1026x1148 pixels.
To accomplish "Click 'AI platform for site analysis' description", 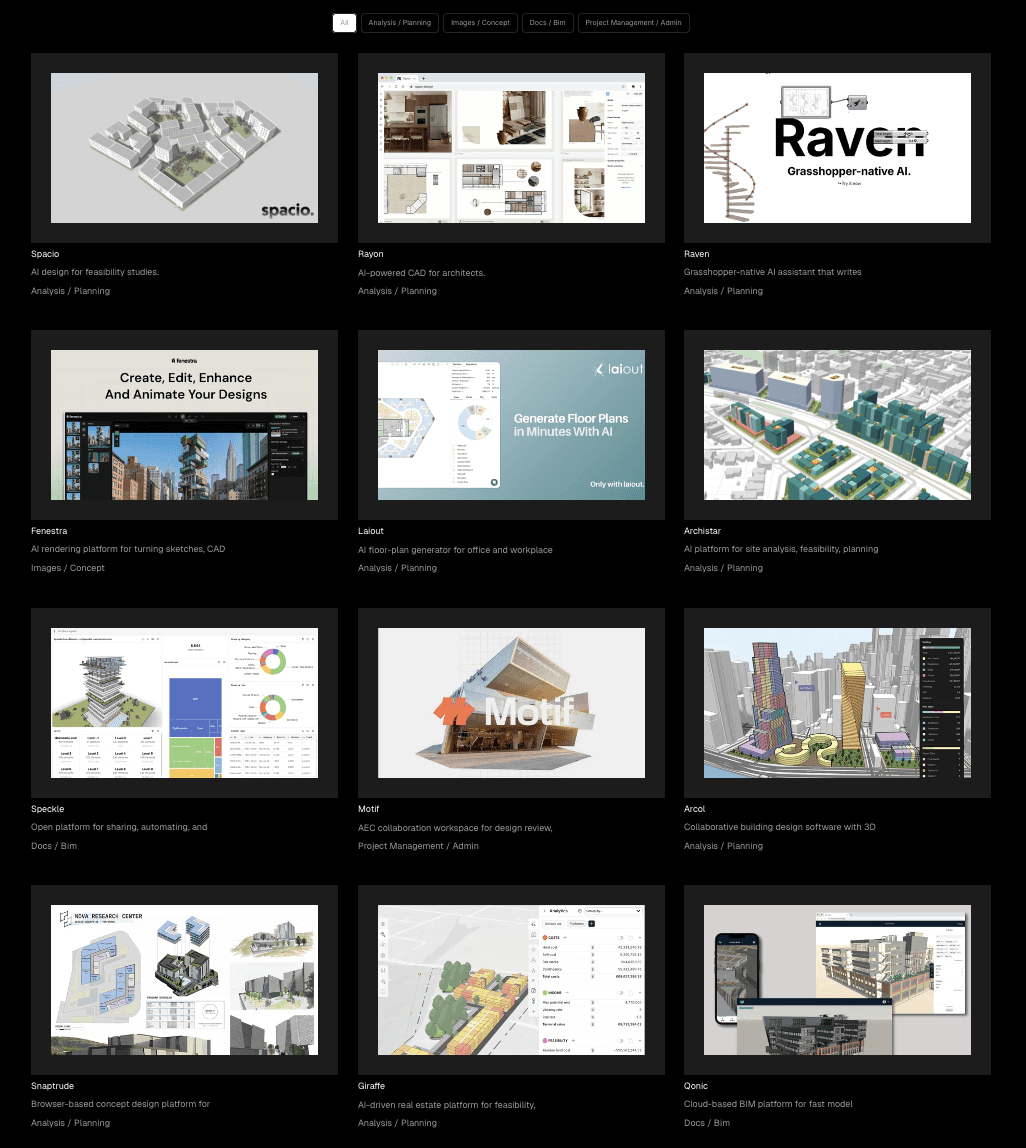I will coord(781,548).
